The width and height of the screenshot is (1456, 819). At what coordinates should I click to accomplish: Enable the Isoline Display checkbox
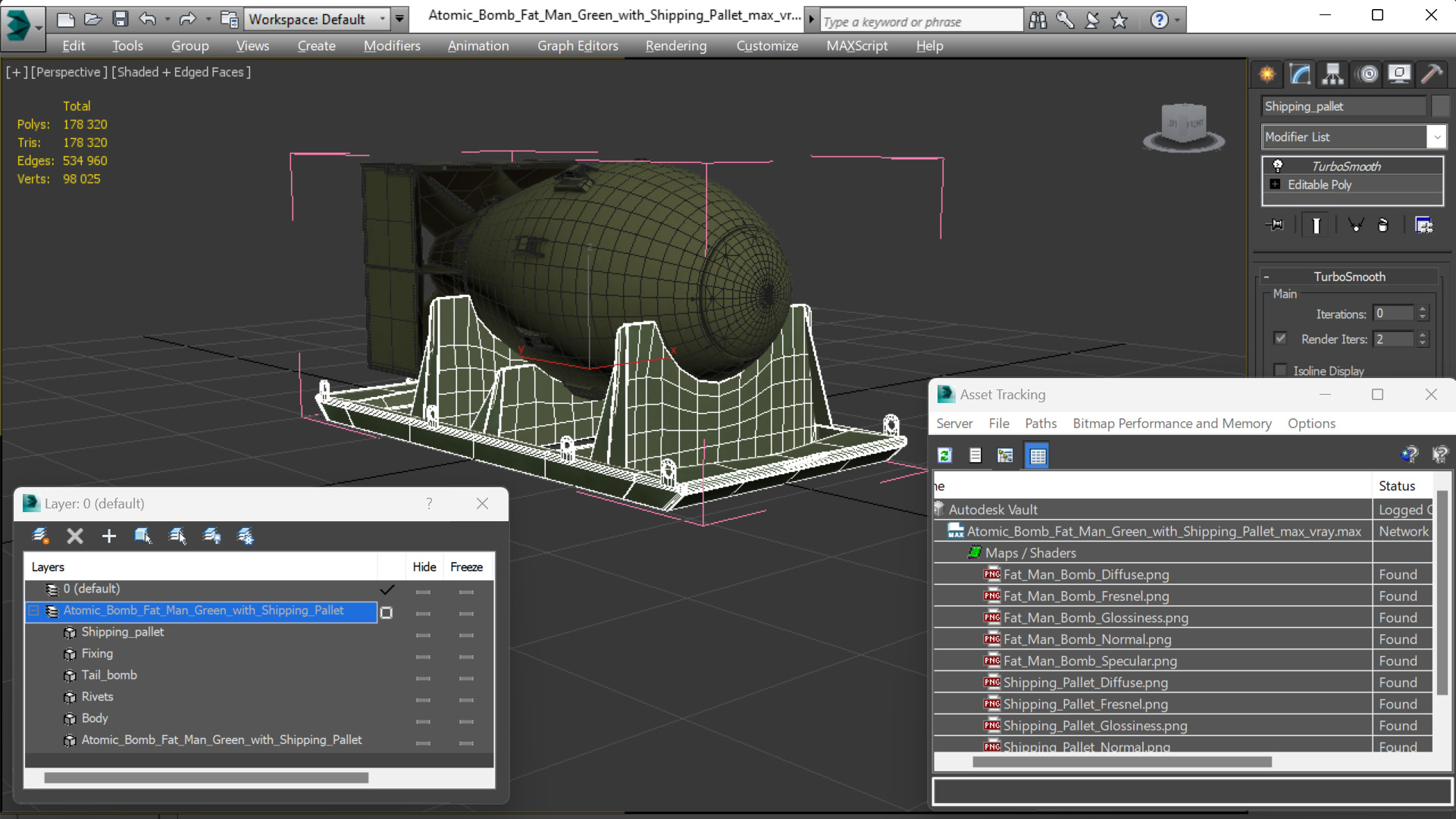(1280, 370)
